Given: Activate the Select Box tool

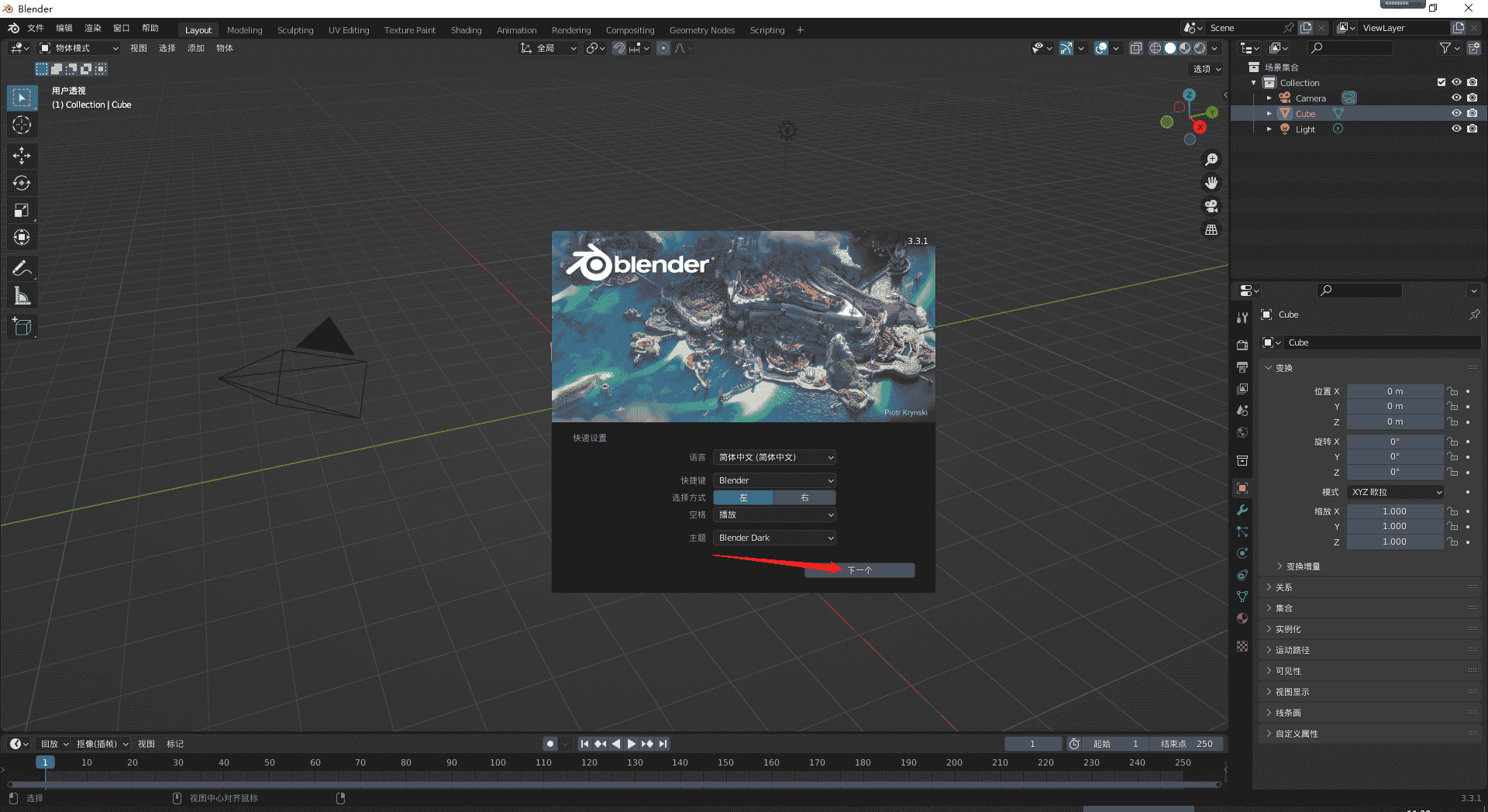Looking at the screenshot, I should click(x=22, y=98).
